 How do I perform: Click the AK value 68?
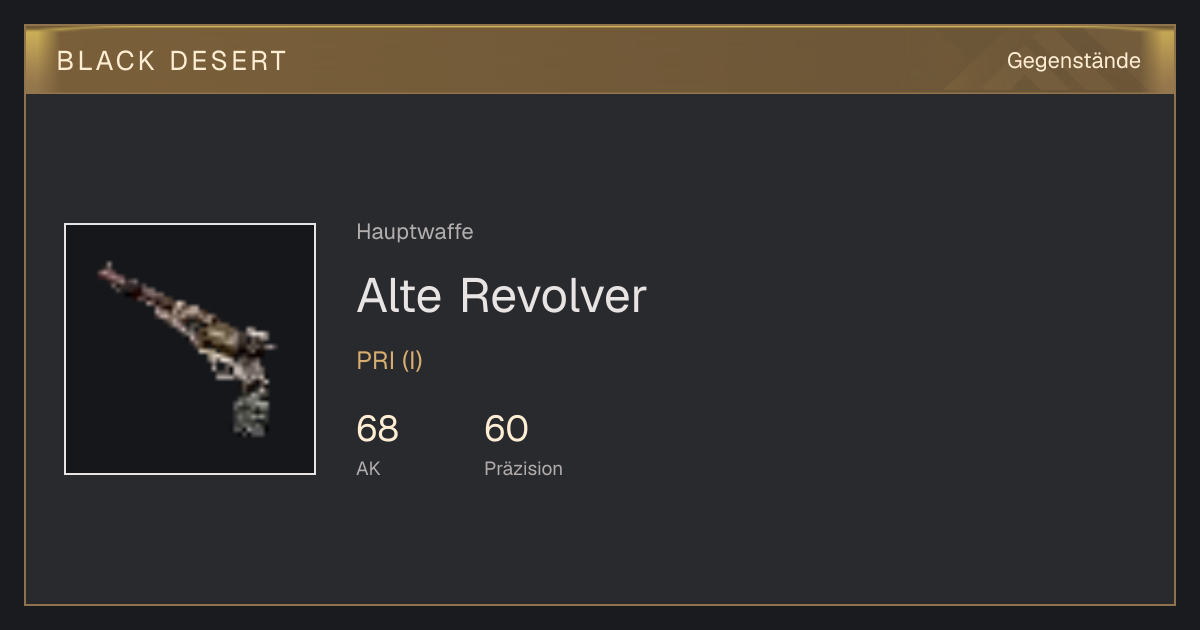pyautogui.click(x=377, y=429)
